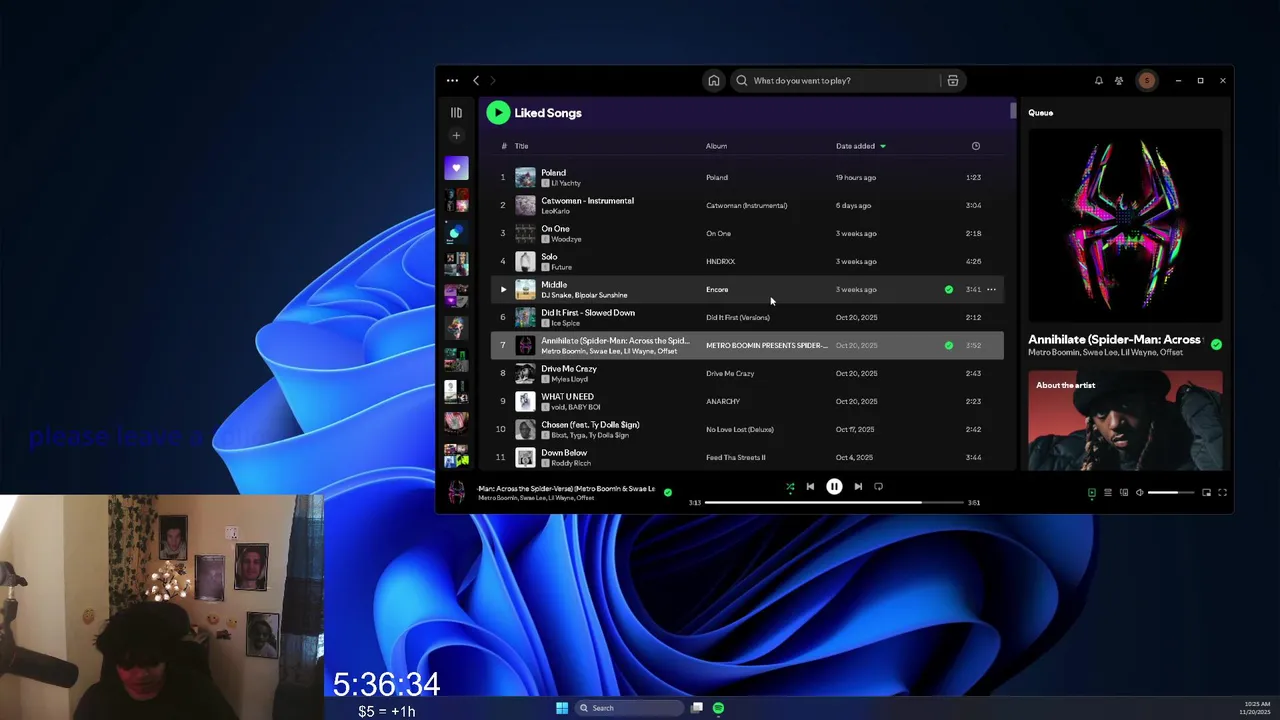Select the Down Below track
Viewport: 1280px width, 720px height.
[564, 453]
